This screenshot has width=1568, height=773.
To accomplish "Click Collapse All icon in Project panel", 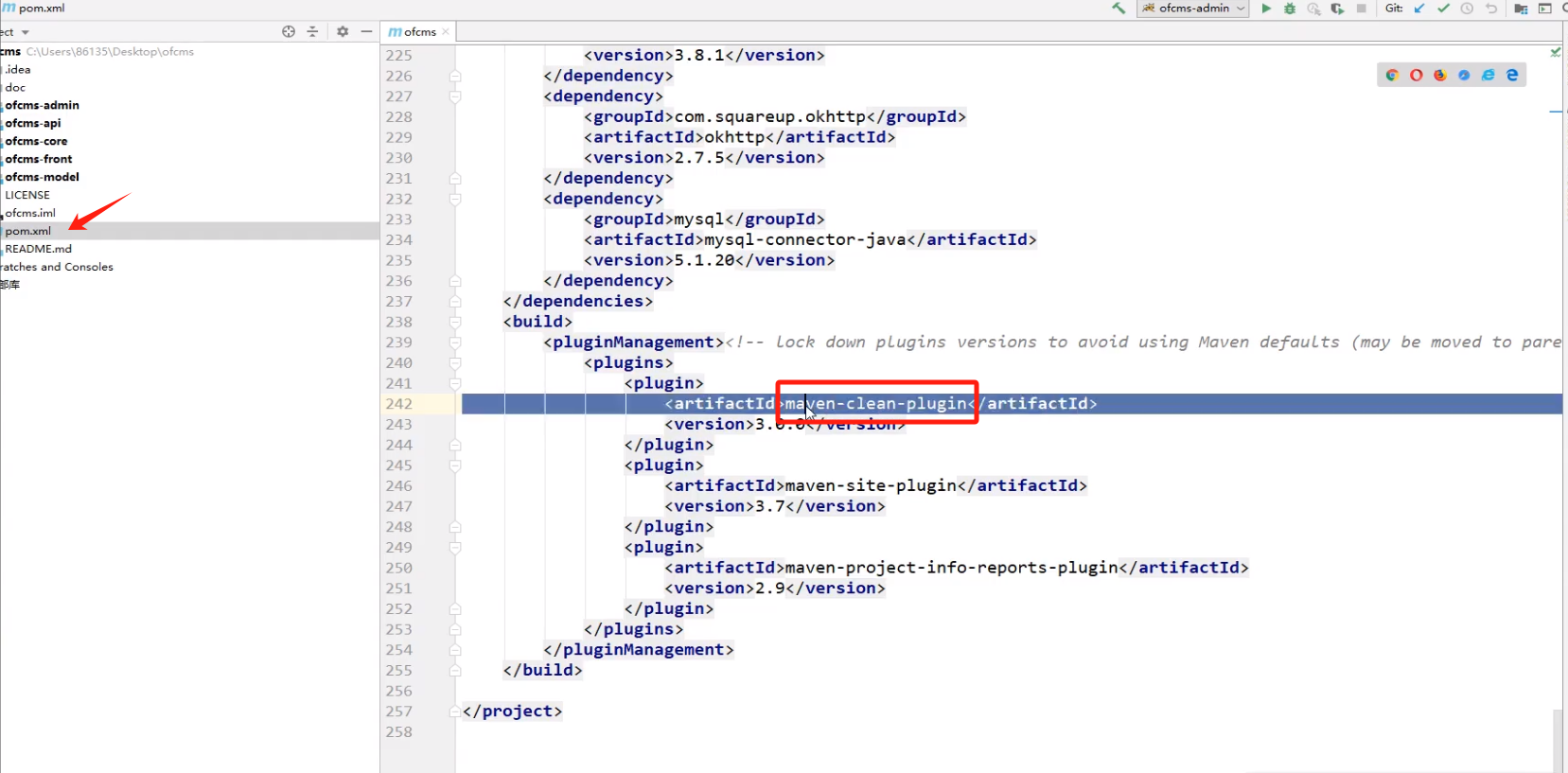I will (312, 31).
